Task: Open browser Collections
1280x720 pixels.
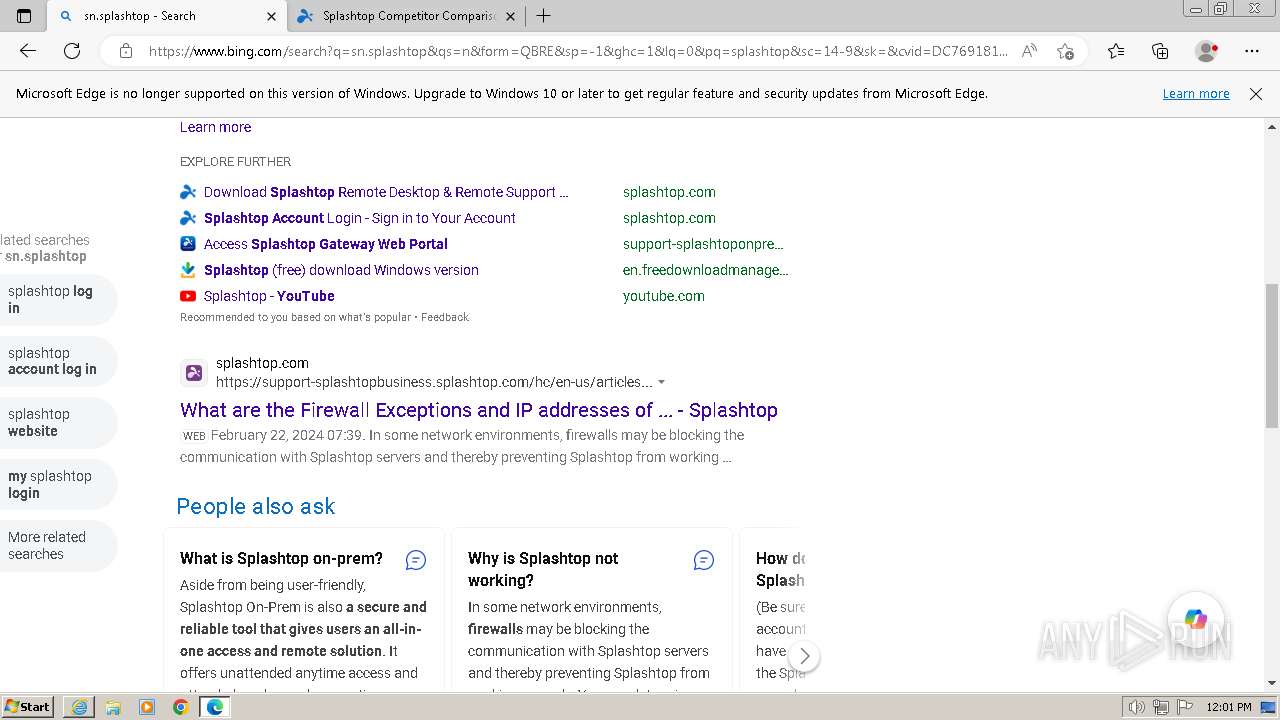Action: click(x=1160, y=51)
